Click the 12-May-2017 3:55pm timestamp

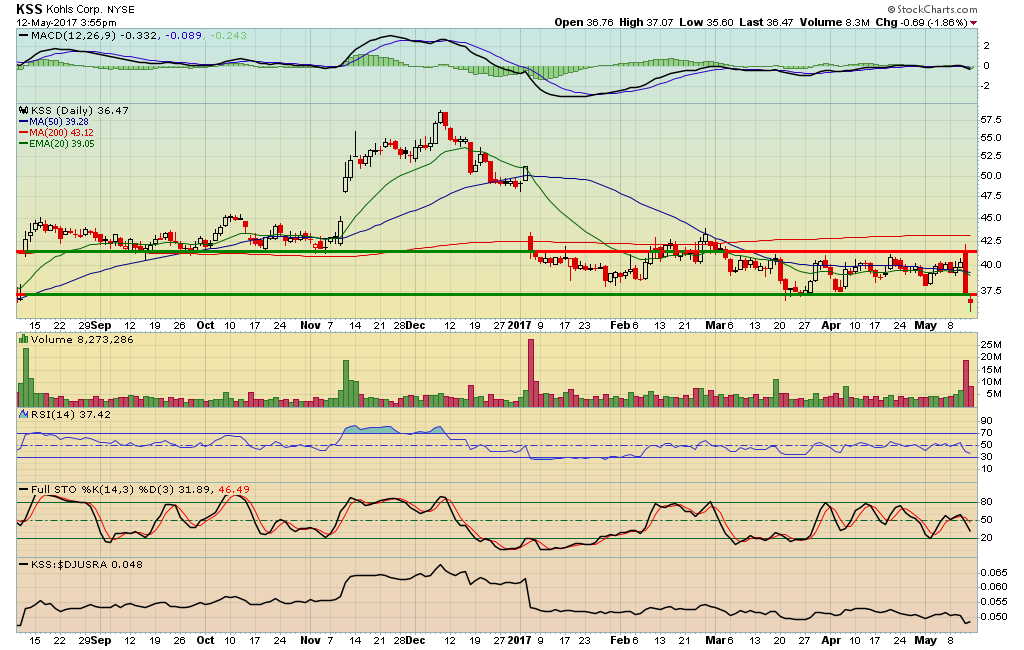(66, 22)
